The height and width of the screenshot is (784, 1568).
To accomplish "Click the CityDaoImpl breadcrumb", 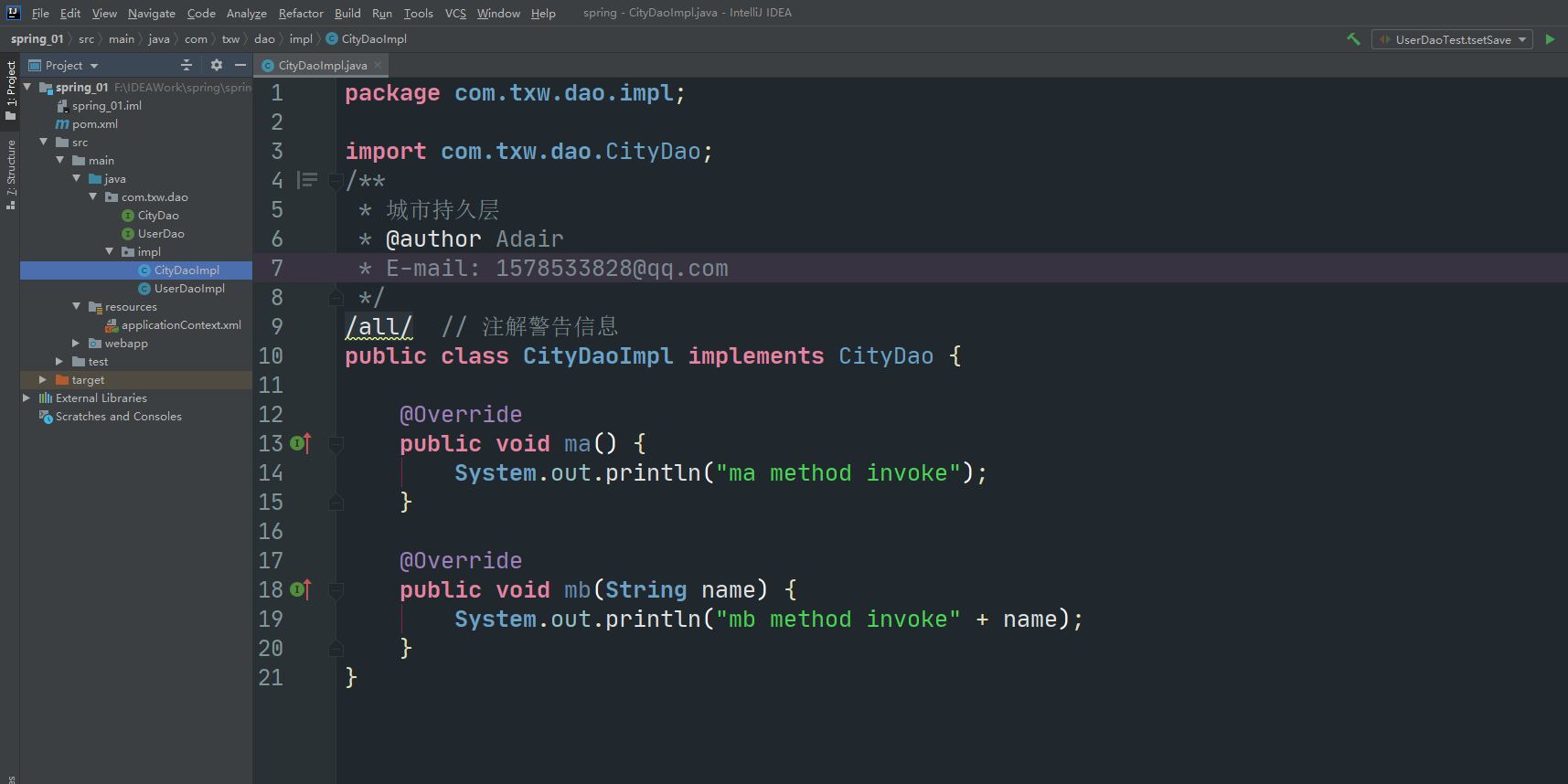I will click(x=367, y=39).
